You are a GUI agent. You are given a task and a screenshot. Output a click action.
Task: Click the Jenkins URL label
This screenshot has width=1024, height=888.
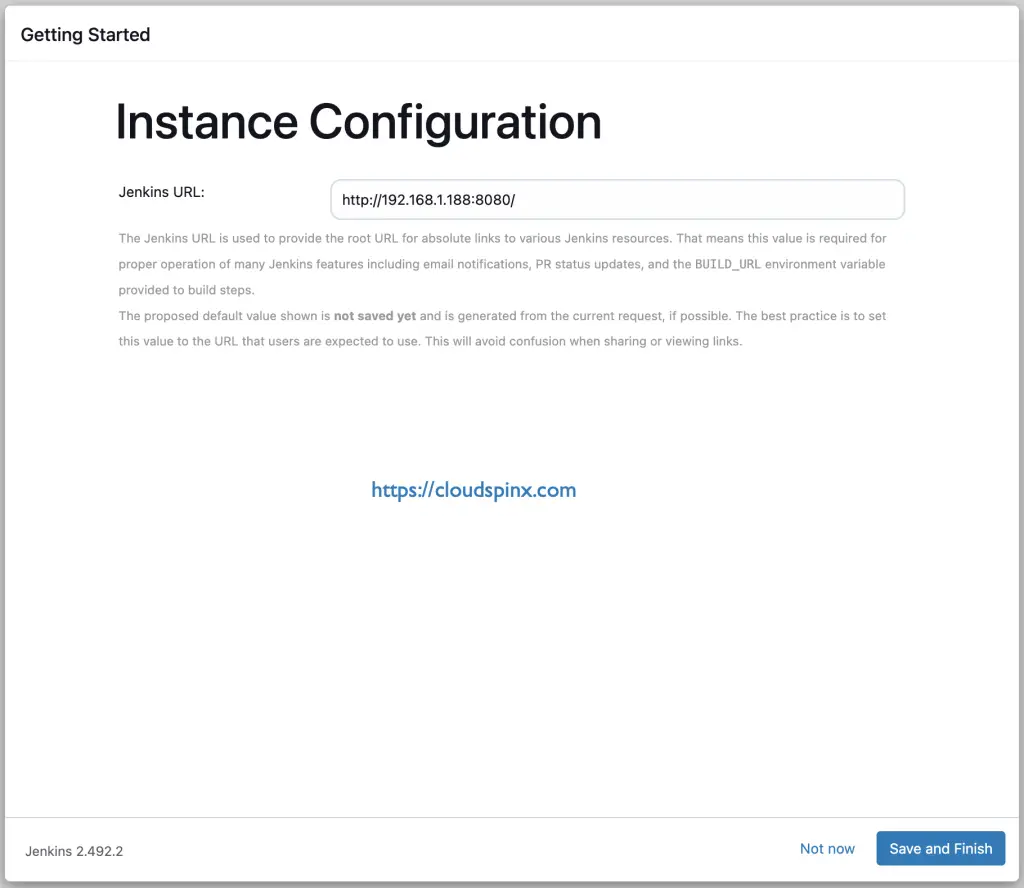(160, 191)
